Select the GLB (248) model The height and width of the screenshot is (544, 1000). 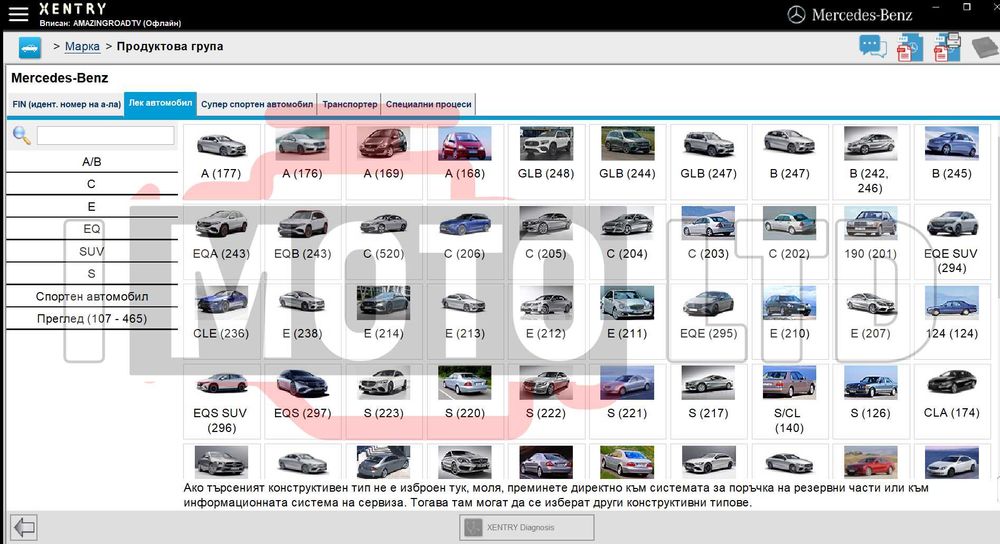(x=546, y=162)
